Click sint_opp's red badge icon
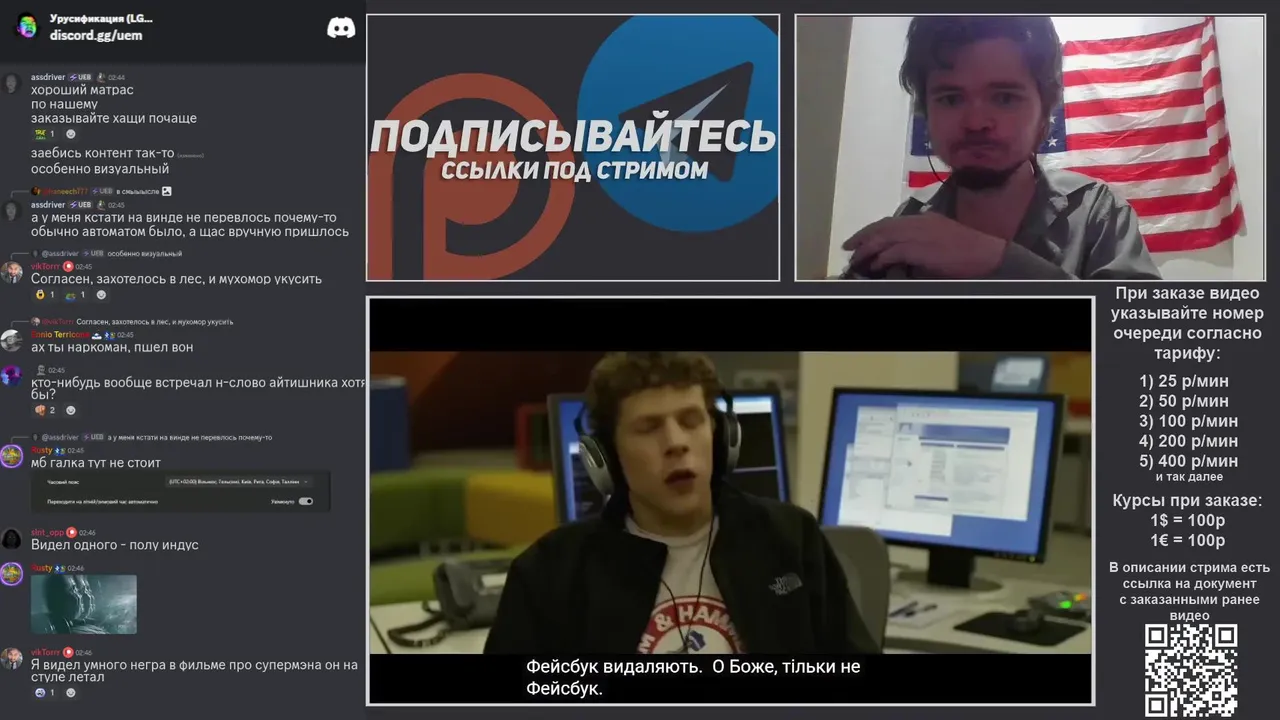 point(72,533)
